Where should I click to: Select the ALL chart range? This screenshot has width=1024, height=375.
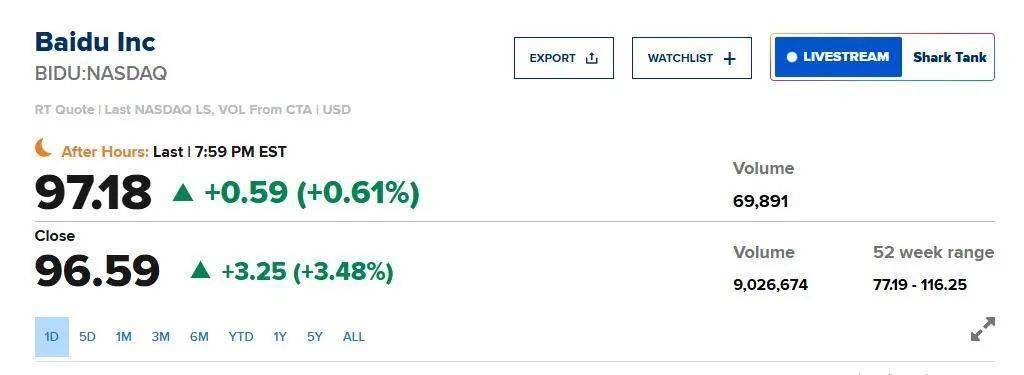coord(353,337)
